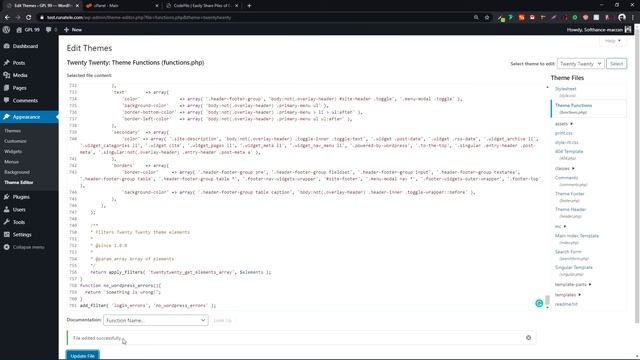This screenshot has height=360, width=640.
Task: Open readme.txt theme file
Action: point(566,304)
